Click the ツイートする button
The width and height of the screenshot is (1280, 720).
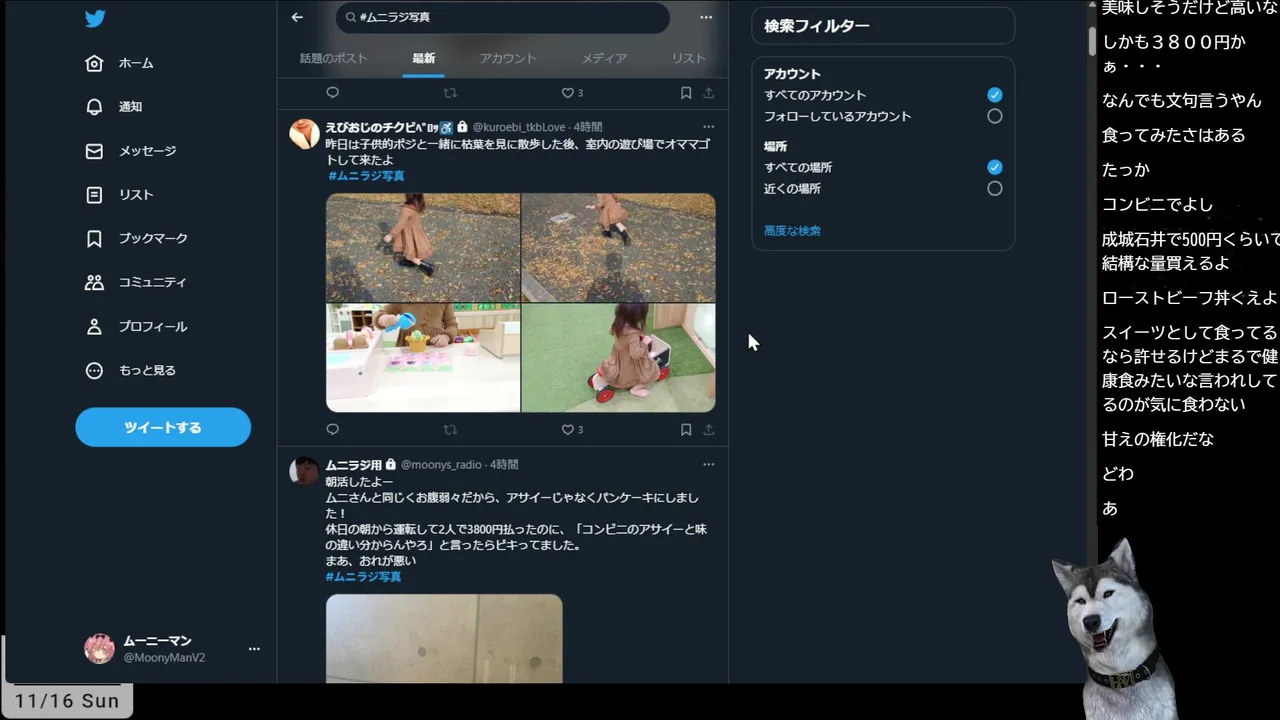coord(163,427)
